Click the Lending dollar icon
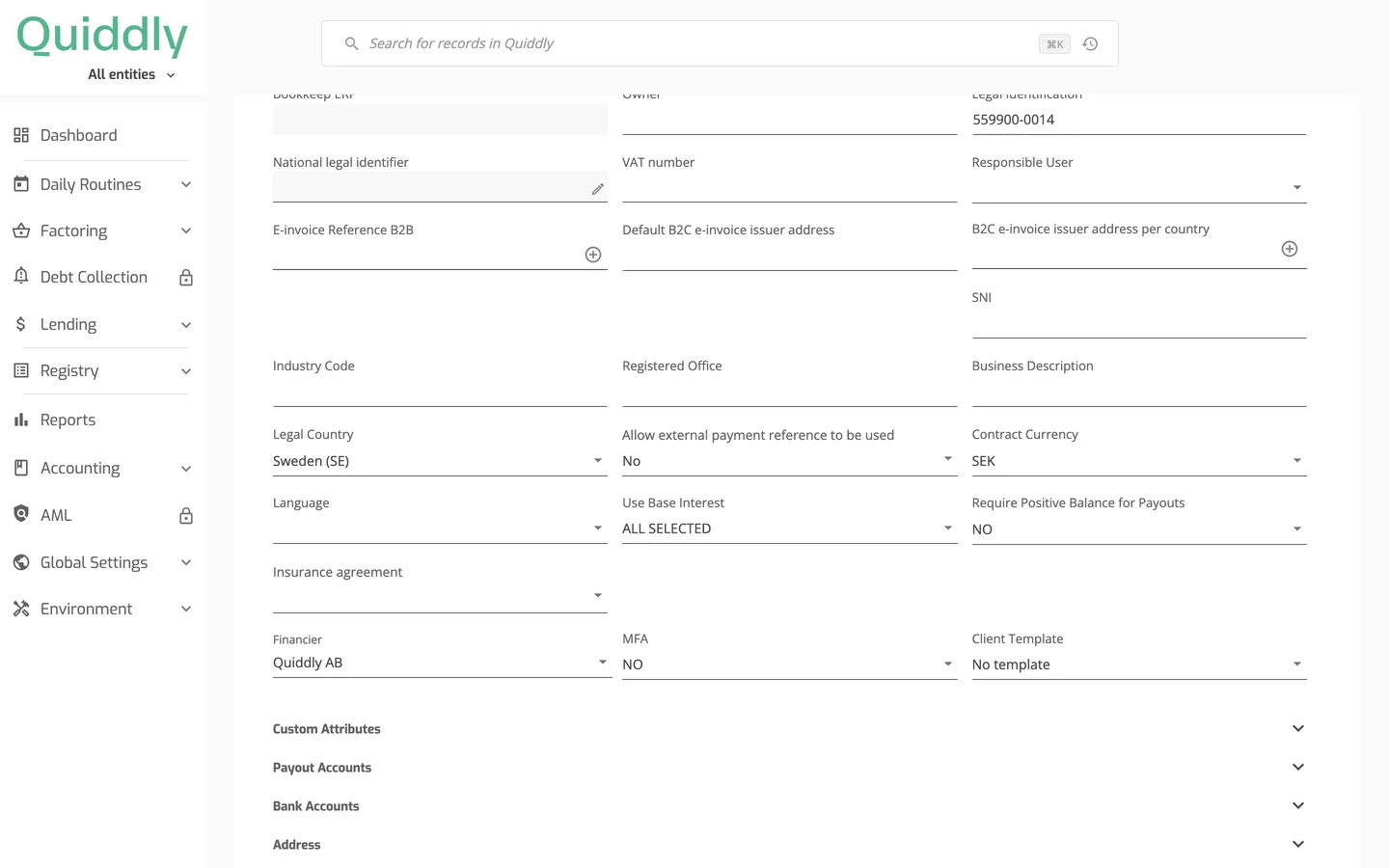Screen dimensions: 1389x868 pyautogui.click(x=21, y=324)
